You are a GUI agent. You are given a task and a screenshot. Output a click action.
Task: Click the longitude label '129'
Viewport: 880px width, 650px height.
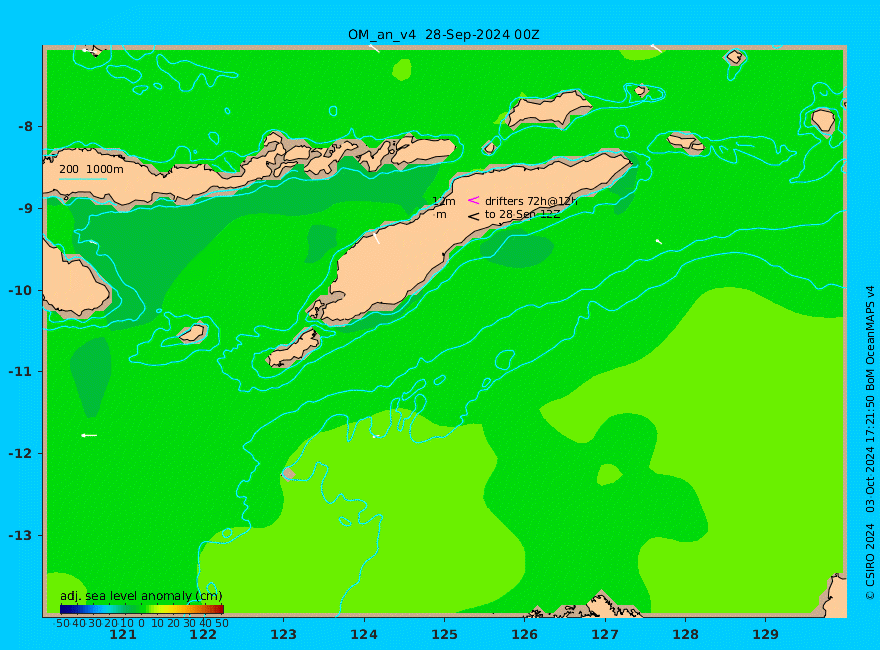click(766, 635)
